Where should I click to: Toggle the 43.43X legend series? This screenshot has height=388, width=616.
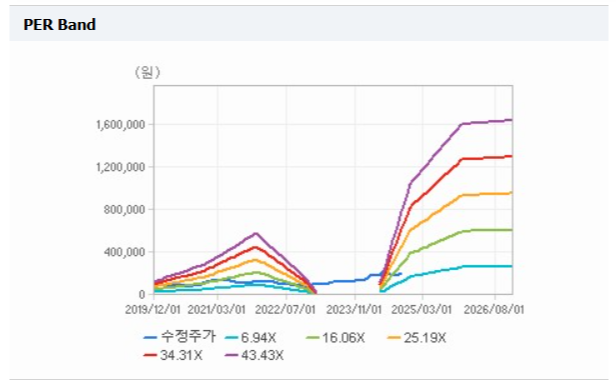(x=254, y=355)
